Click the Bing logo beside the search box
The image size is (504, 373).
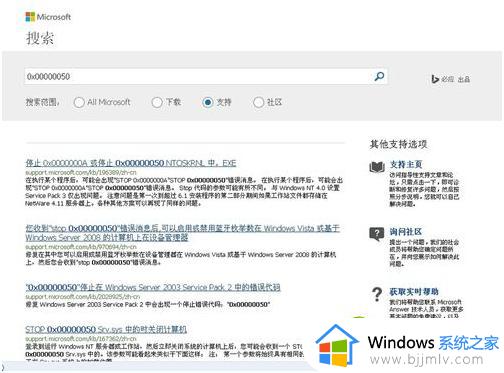coord(435,79)
